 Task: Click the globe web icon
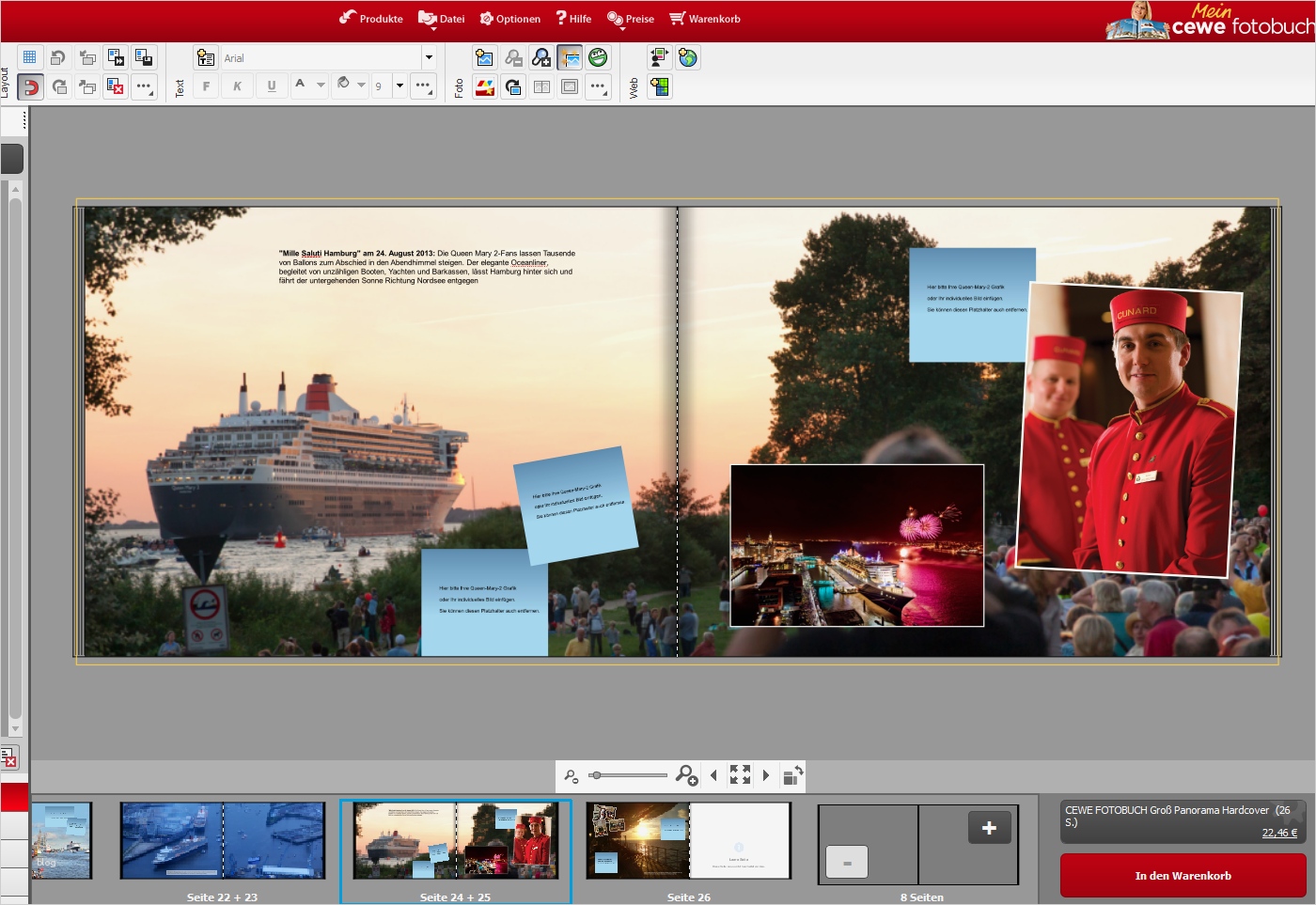[688, 58]
